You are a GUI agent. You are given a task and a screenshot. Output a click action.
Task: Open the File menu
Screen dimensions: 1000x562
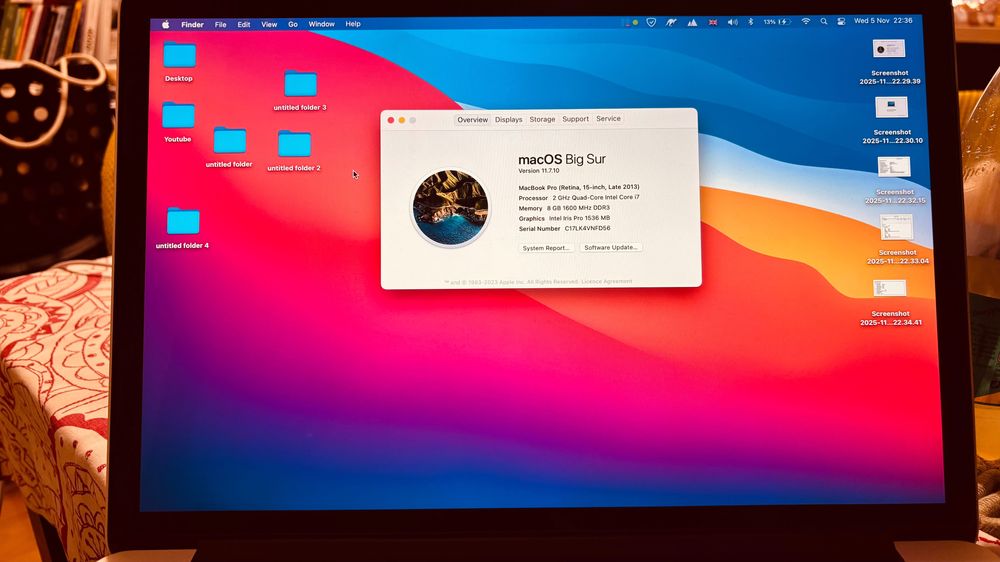(221, 24)
